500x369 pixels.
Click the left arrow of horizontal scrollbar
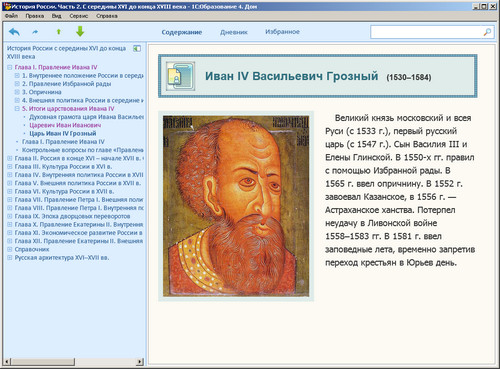tap(7, 361)
